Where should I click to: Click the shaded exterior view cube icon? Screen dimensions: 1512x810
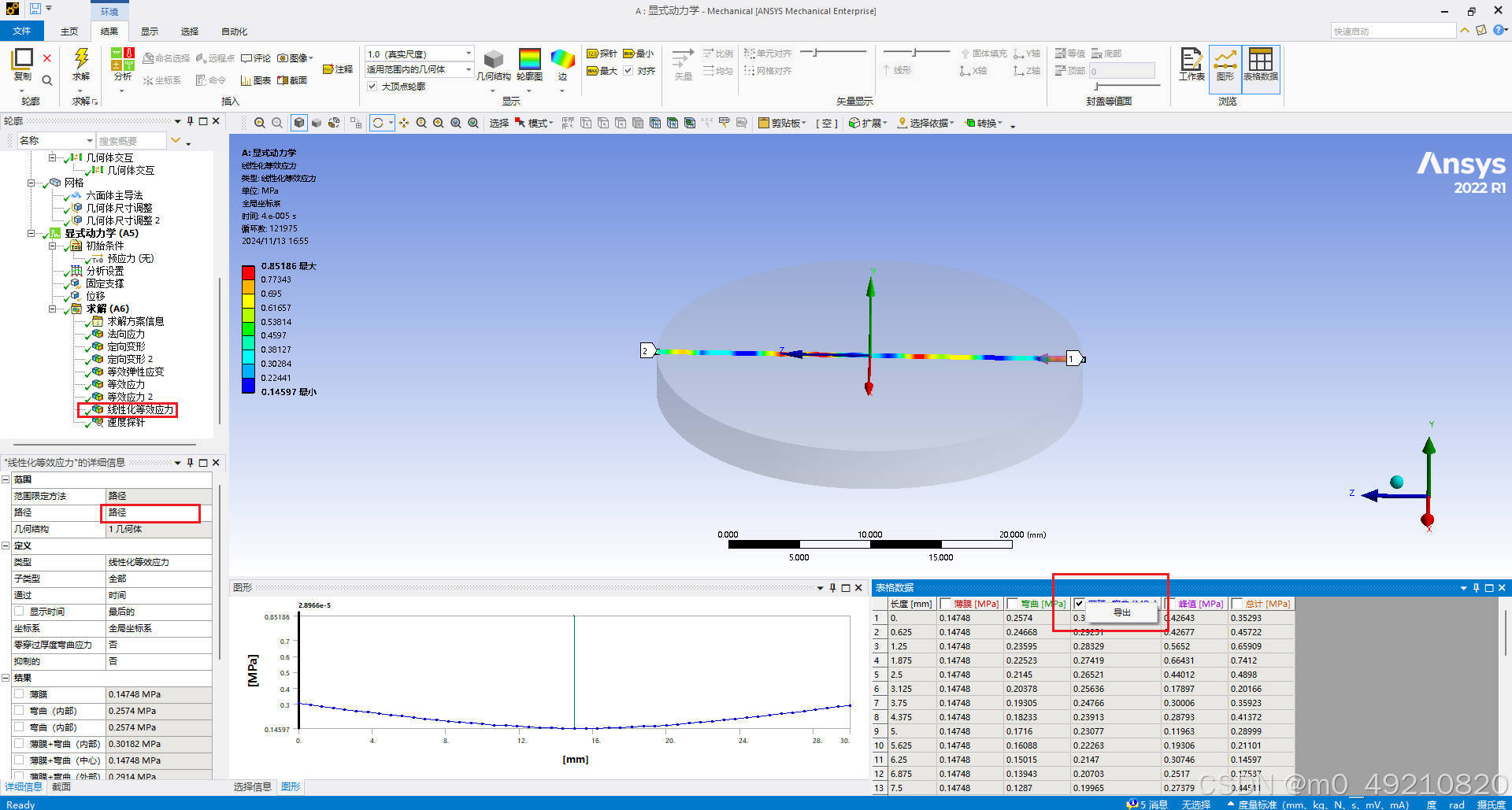click(299, 123)
